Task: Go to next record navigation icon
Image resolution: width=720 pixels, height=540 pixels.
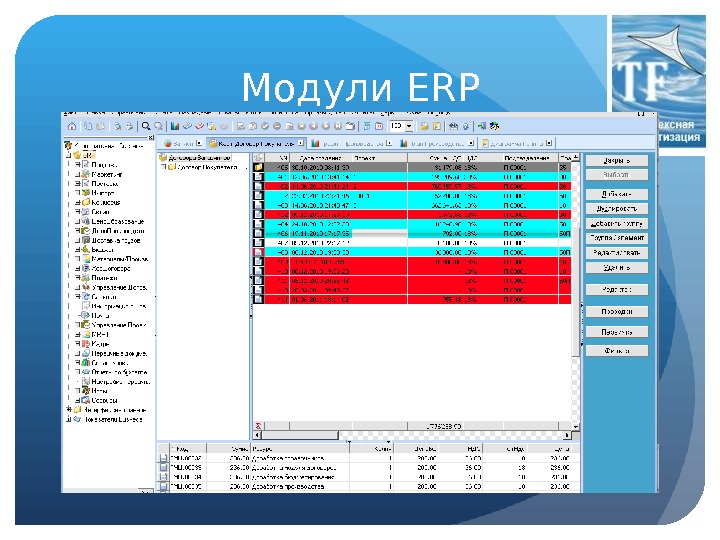Action: pyautogui.click(x=326, y=126)
